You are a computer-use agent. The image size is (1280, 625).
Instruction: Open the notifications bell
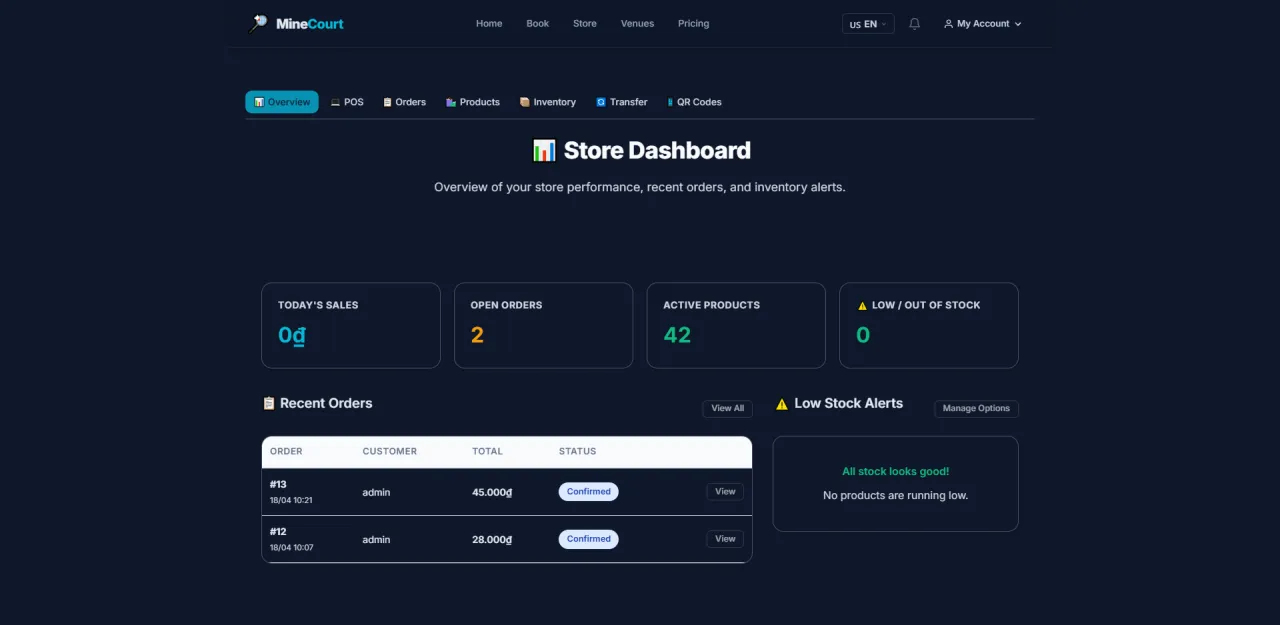(914, 24)
